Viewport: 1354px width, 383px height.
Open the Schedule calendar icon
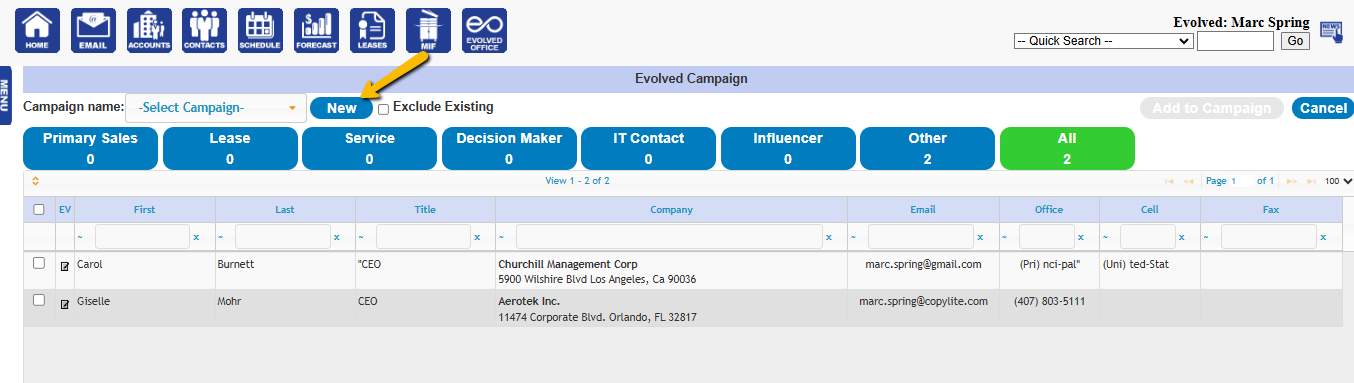coord(260,30)
